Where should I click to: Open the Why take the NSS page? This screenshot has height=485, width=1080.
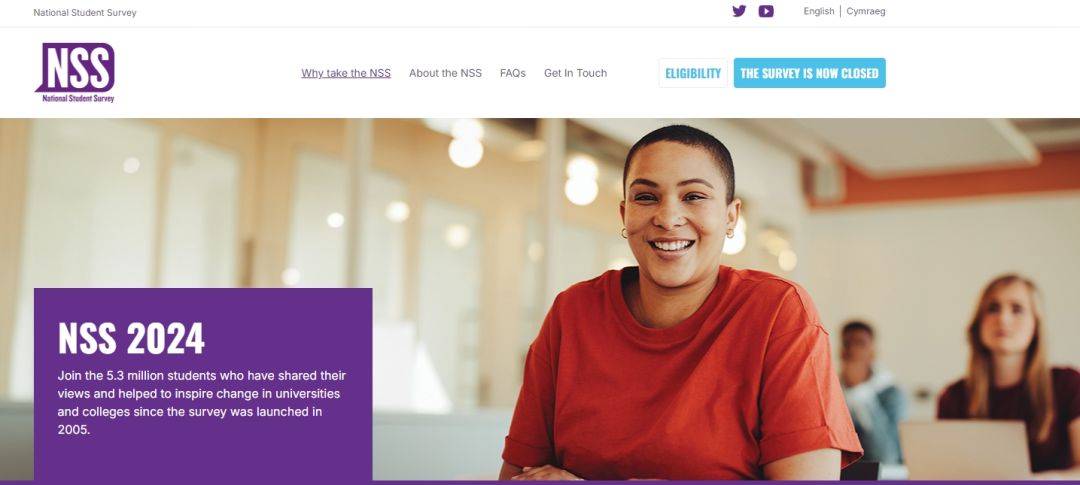[x=346, y=73]
